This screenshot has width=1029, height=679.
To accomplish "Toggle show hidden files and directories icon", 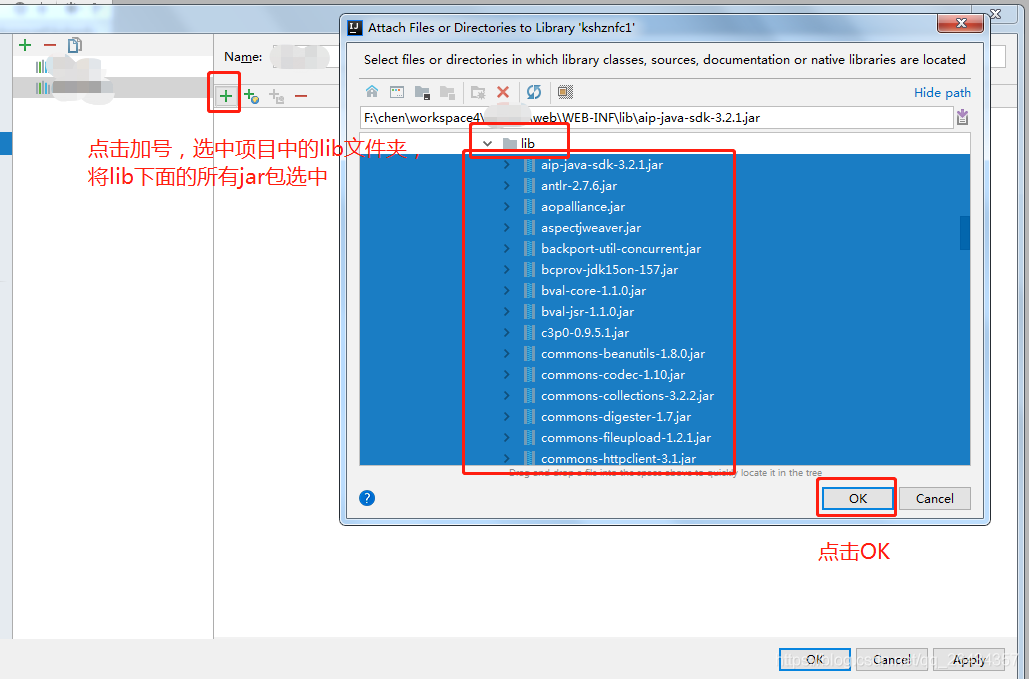I will (x=565, y=92).
